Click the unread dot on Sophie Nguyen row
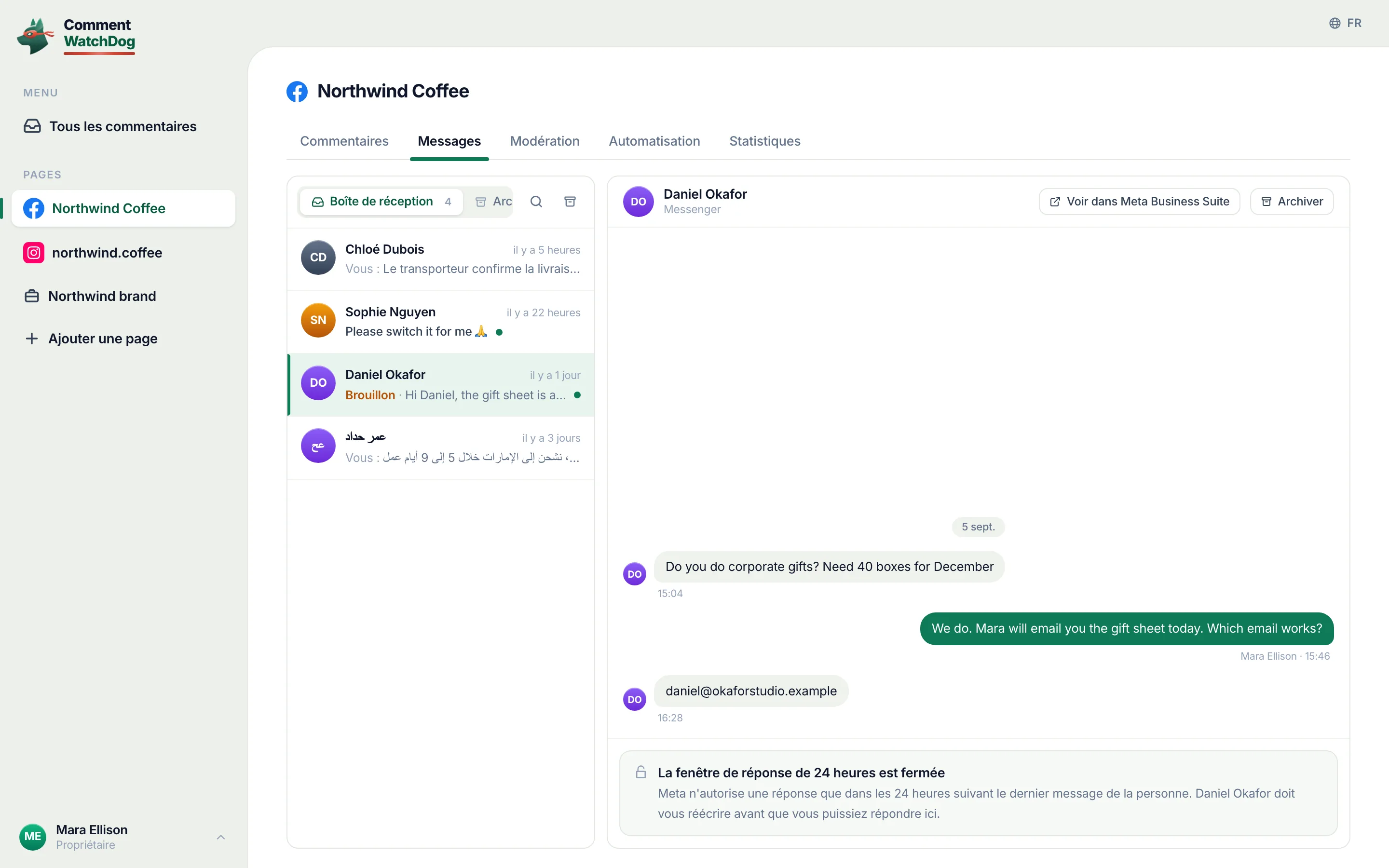The width and height of the screenshot is (1389, 868). (x=499, y=332)
